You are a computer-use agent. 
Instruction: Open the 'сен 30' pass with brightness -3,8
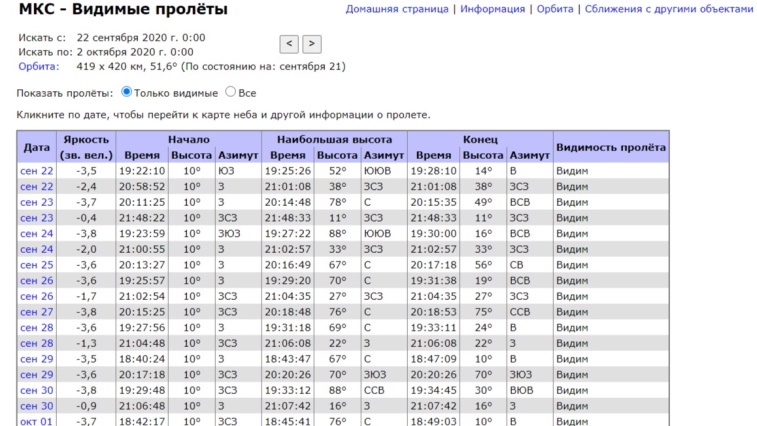pos(37,390)
